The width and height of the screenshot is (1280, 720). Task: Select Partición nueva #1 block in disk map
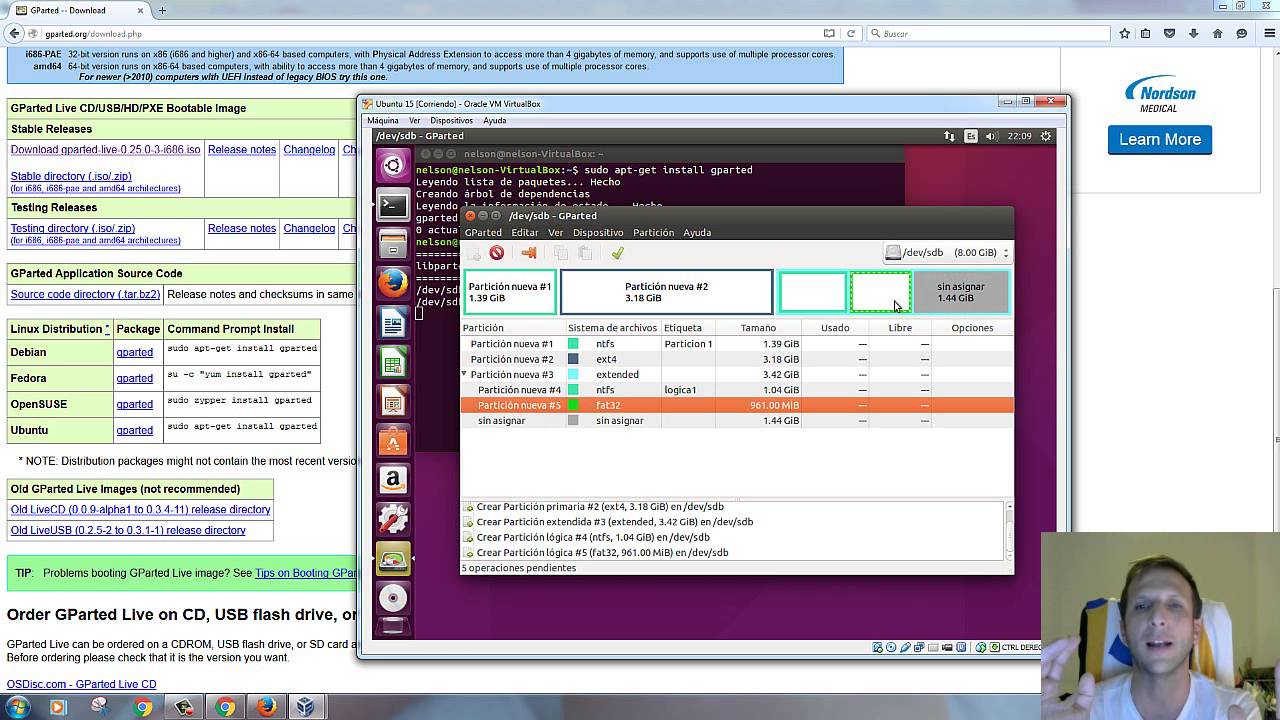[510, 292]
